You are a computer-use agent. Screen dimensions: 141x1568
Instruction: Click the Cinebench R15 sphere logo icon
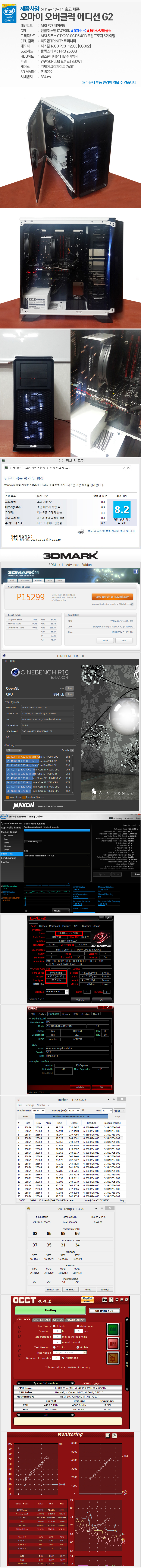[15, 672]
